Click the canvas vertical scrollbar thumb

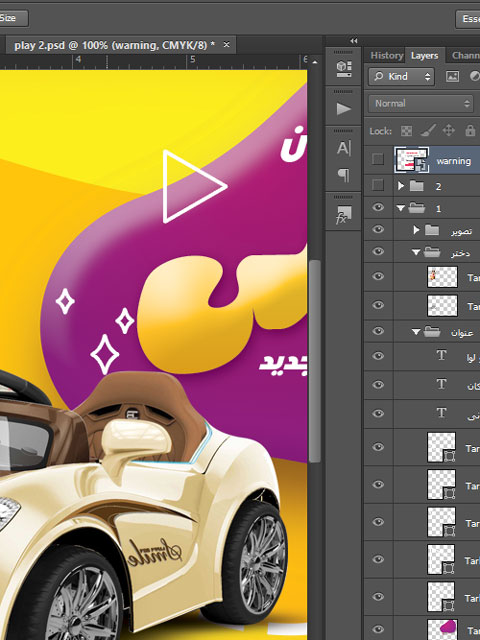pyautogui.click(x=314, y=361)
